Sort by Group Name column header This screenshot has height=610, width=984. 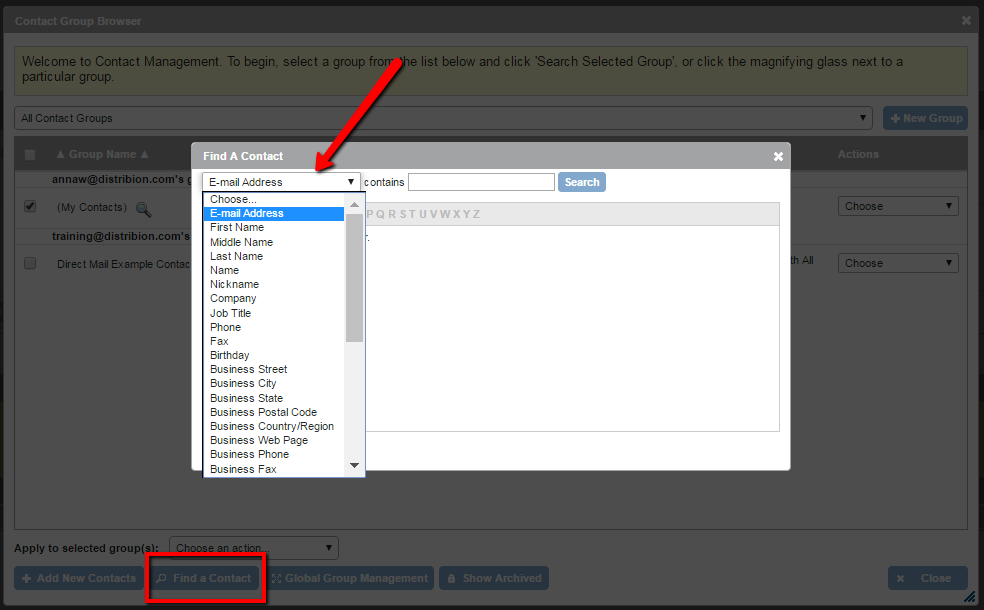click(102, 154)
